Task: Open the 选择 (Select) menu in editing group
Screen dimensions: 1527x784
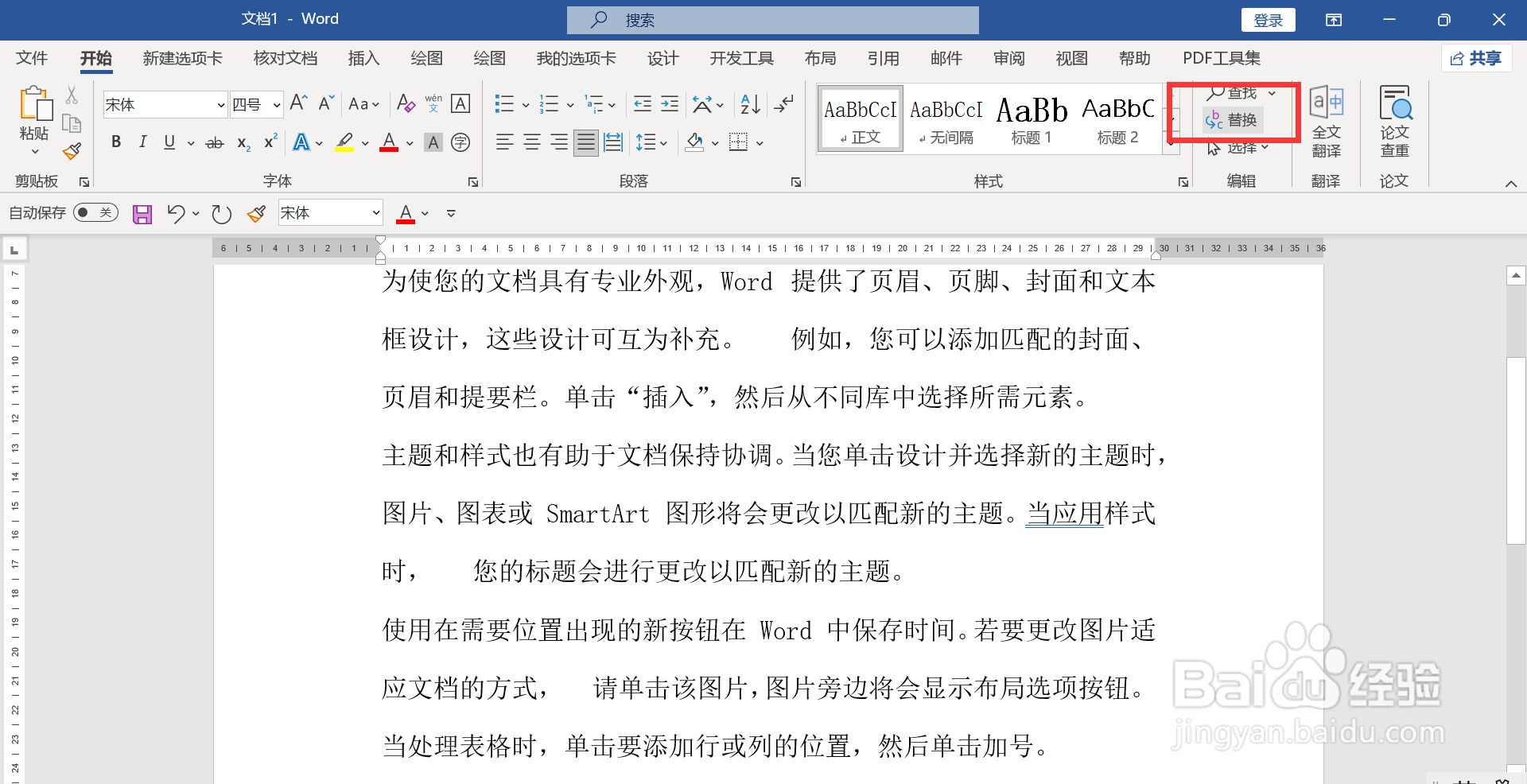Action: pyautogui.click(x=1238, y=148)
